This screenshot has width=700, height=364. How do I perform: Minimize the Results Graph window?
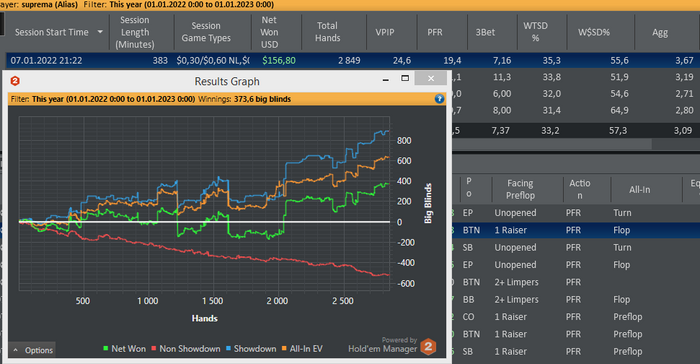click(386, 79)
